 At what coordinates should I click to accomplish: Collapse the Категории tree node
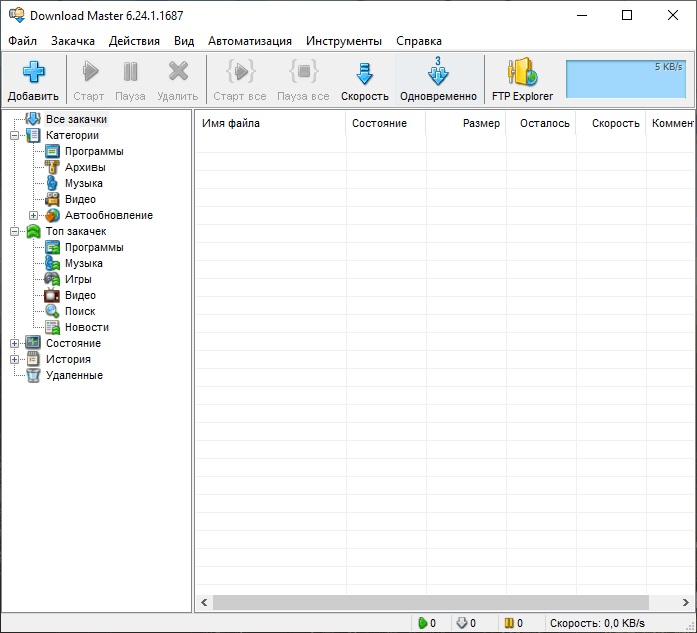[15, 135]
